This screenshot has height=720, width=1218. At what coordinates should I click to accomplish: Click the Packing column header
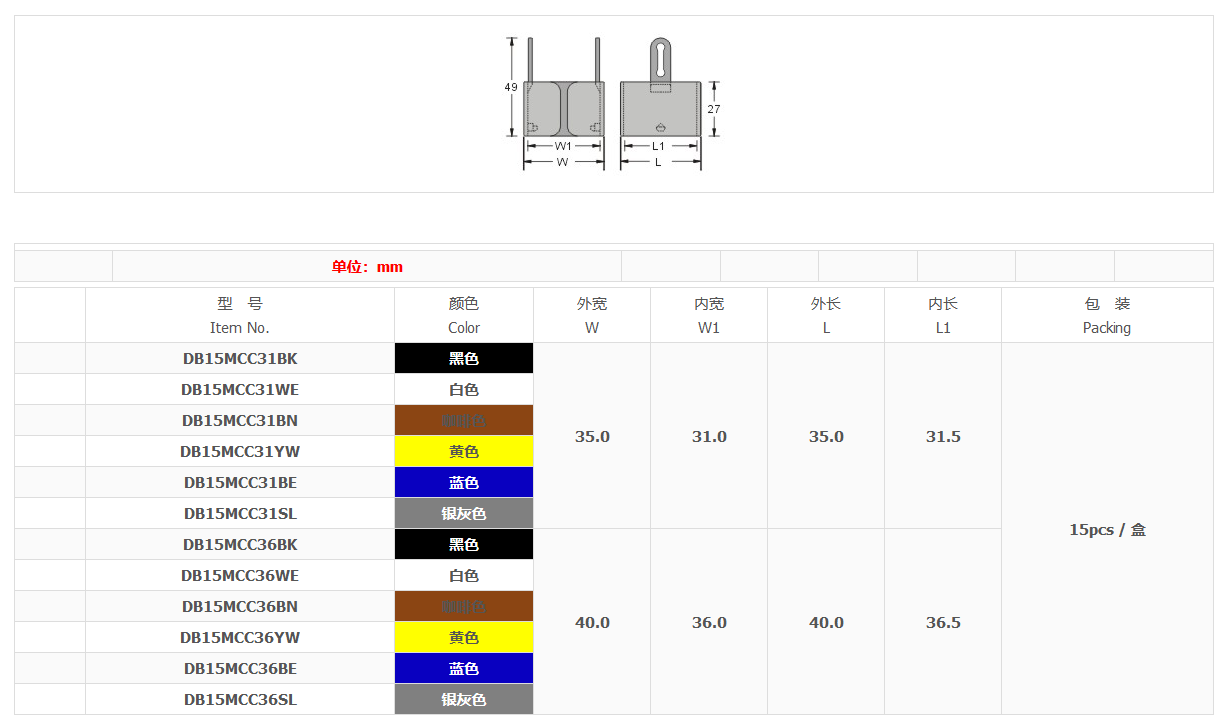pos(1107,315)
